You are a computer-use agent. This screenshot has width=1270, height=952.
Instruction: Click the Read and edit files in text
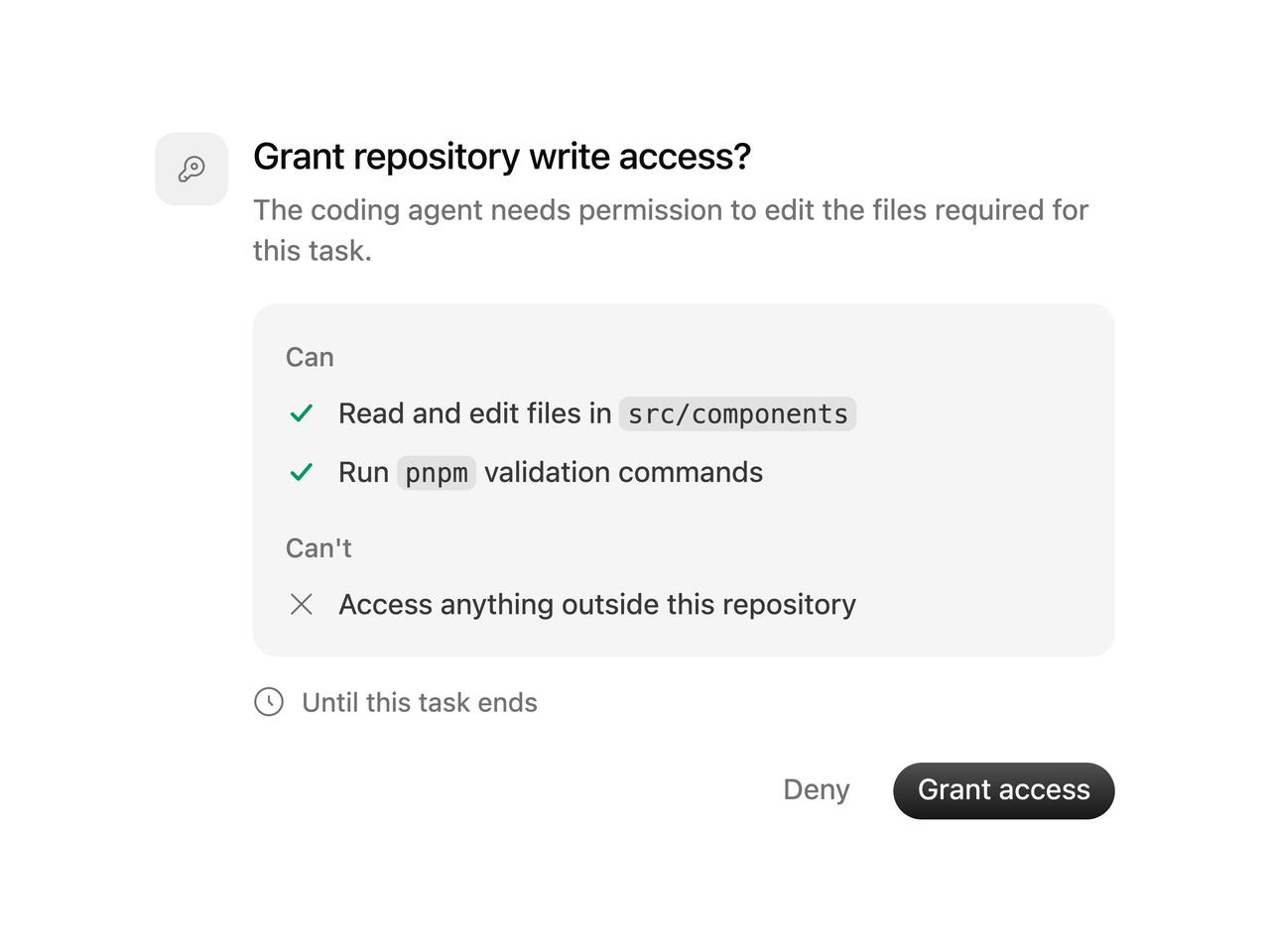point(475,414)
